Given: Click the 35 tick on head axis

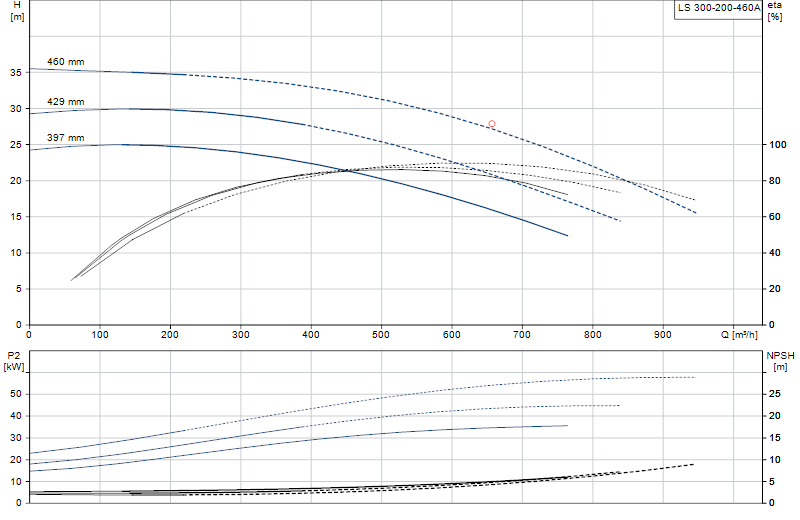Looking at the screenshot, I should (16, 72).
